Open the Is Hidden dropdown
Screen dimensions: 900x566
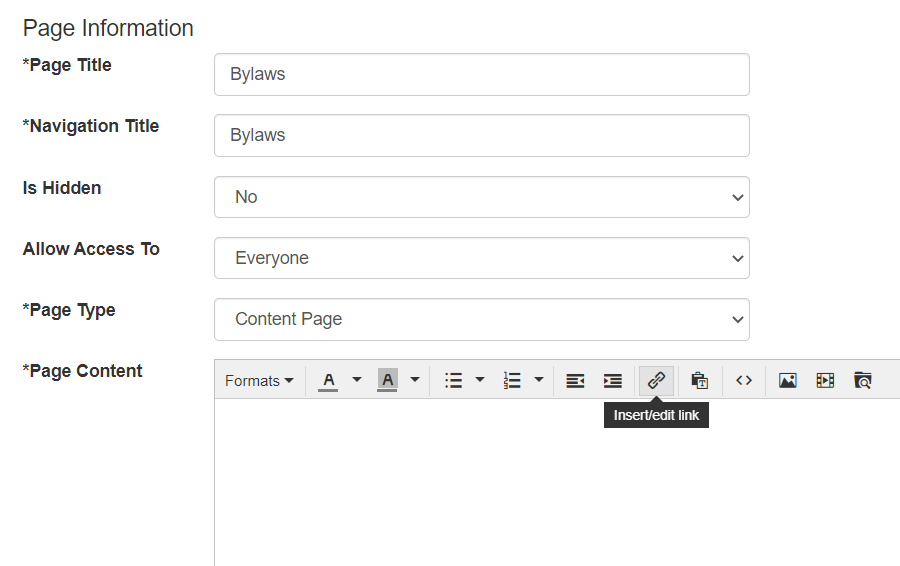482,197
